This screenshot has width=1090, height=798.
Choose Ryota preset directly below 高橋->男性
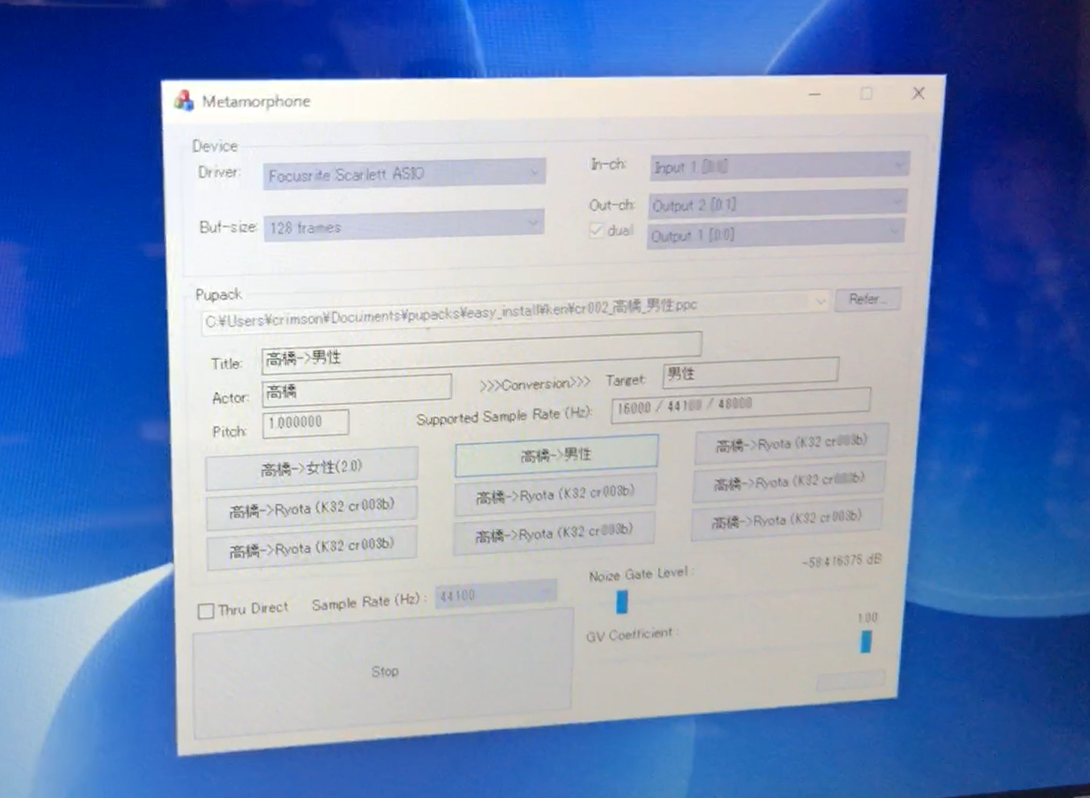(x=555, y=496)
